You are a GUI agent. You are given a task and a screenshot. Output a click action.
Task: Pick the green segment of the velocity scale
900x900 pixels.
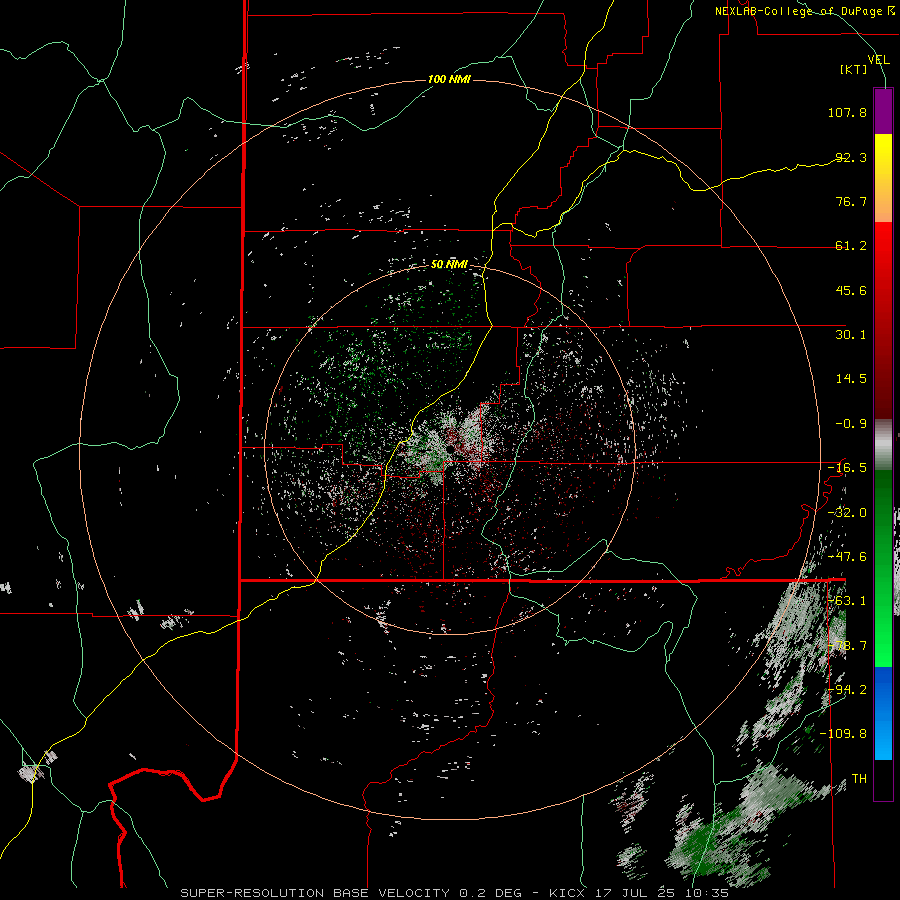click(883, 568)
